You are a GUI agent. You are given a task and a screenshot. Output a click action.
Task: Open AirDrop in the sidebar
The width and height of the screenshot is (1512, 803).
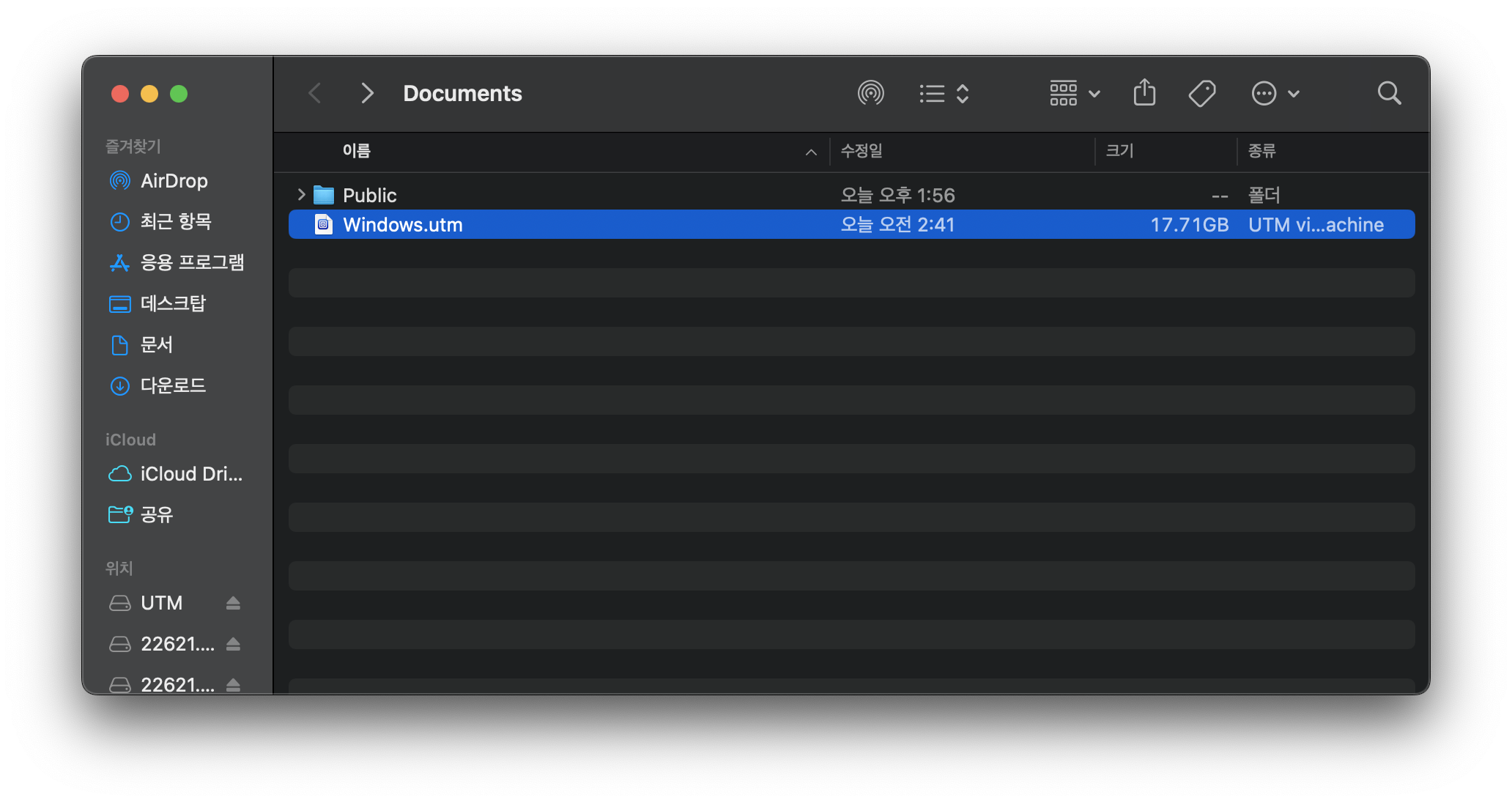point(174,180)
